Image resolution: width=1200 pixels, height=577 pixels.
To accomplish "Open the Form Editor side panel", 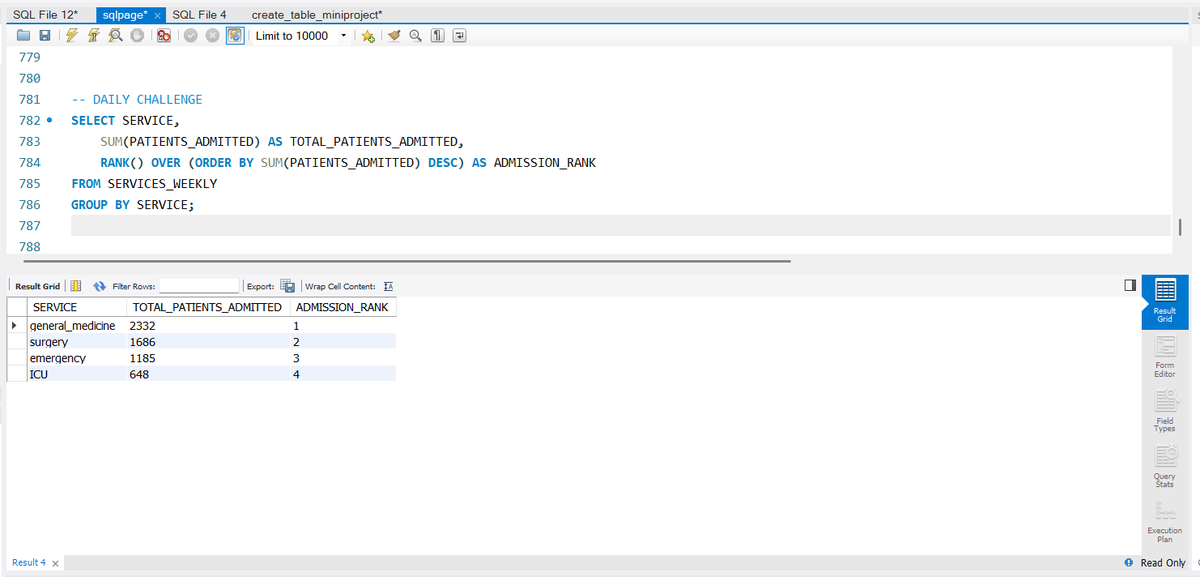I will click(1165, 356).
